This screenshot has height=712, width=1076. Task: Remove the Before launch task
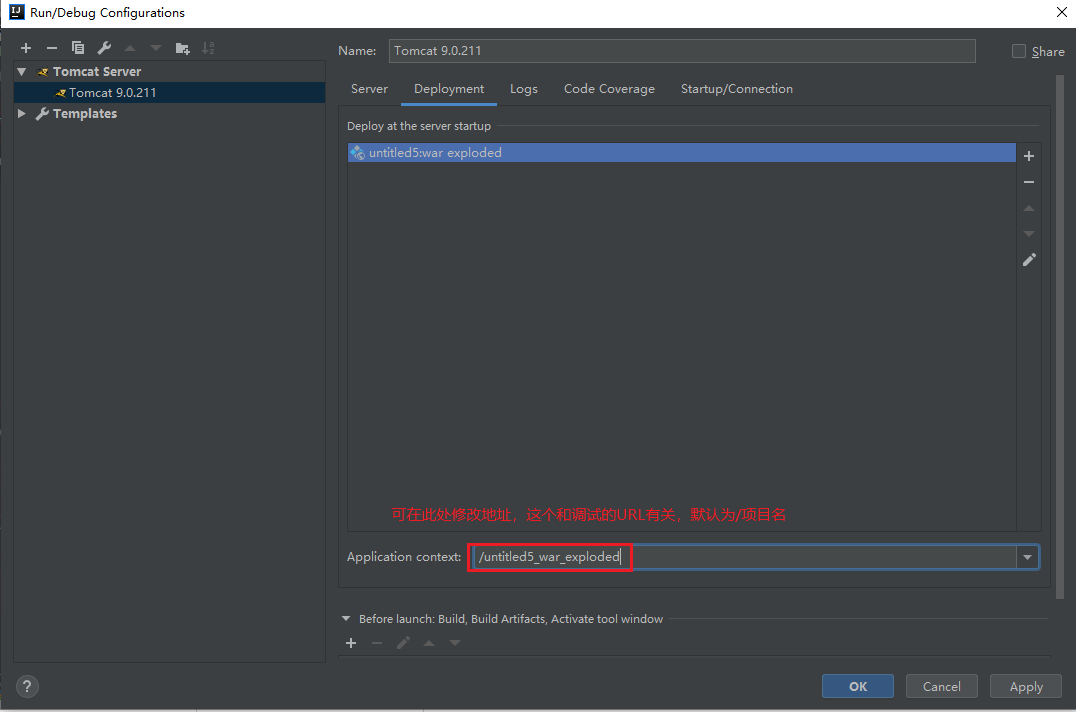(377, 643)
